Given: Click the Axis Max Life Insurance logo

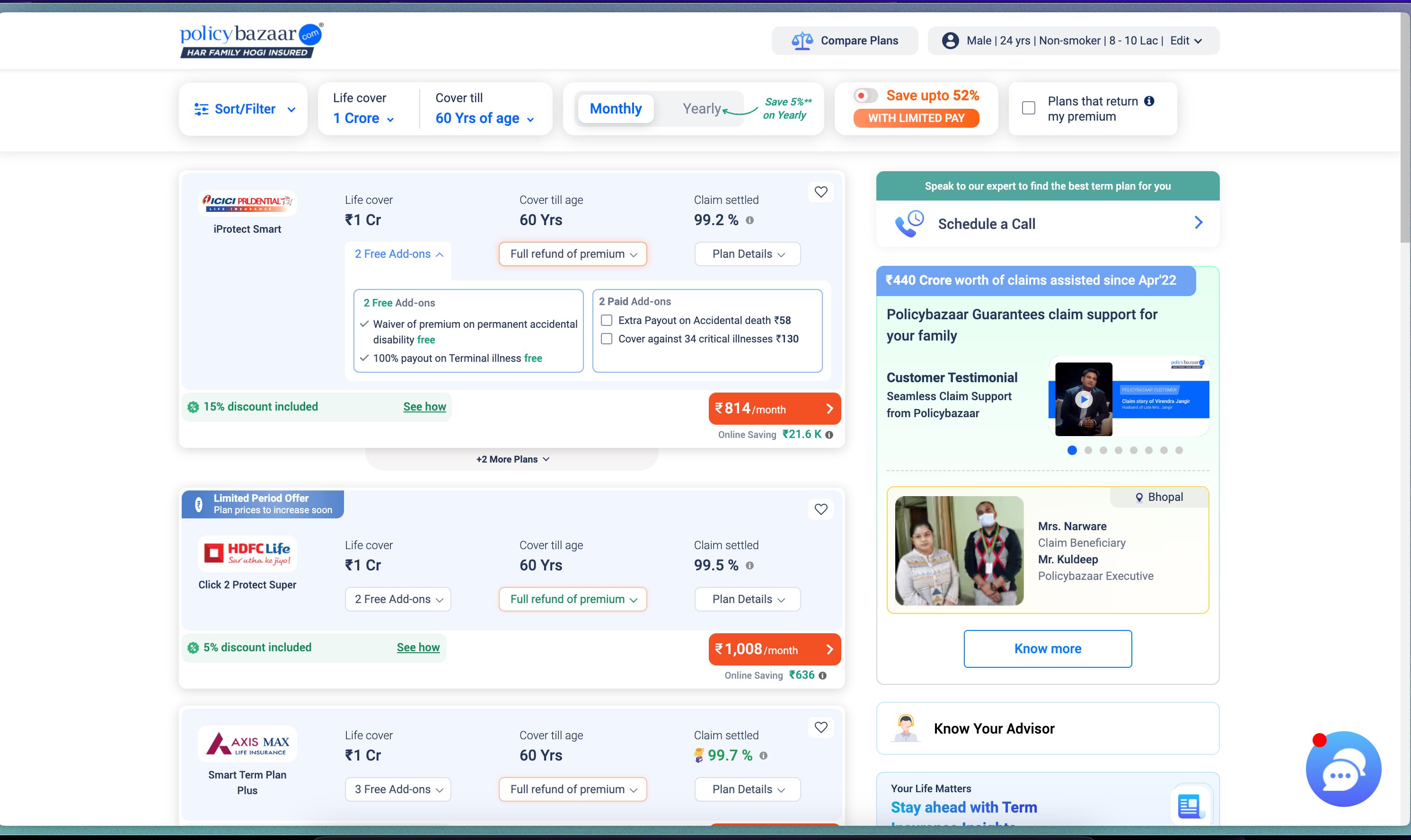Looking at the screenshot, I should (x=247, y=744).
